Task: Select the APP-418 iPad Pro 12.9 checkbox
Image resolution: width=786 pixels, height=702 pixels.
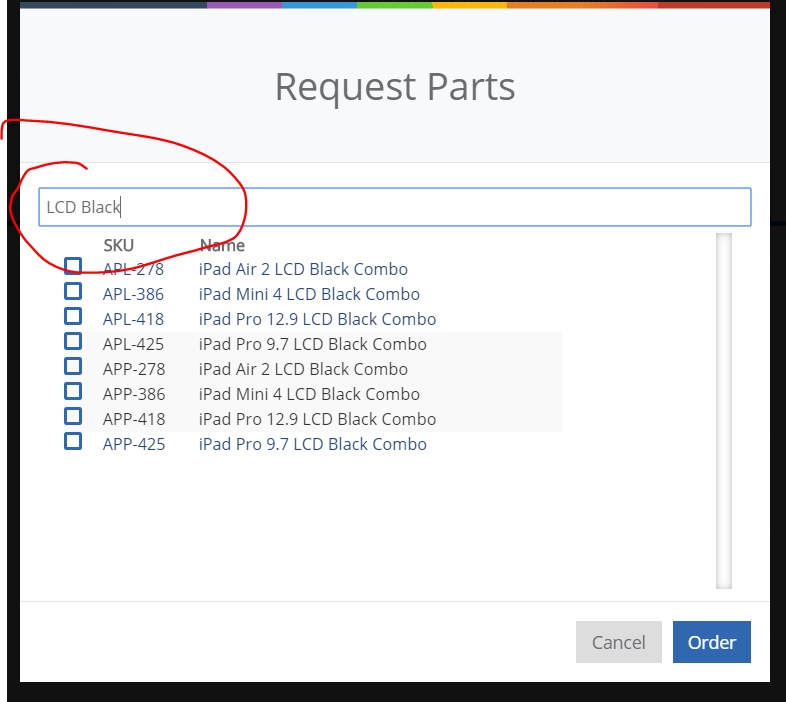Action: pyautogui.click(x=73, y=416)
